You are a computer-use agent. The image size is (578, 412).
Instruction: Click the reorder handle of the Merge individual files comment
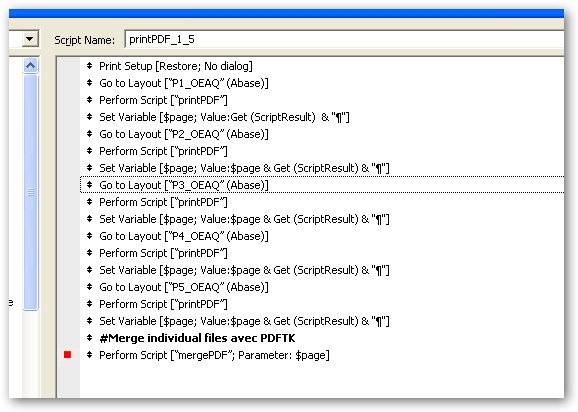point(89,338)
